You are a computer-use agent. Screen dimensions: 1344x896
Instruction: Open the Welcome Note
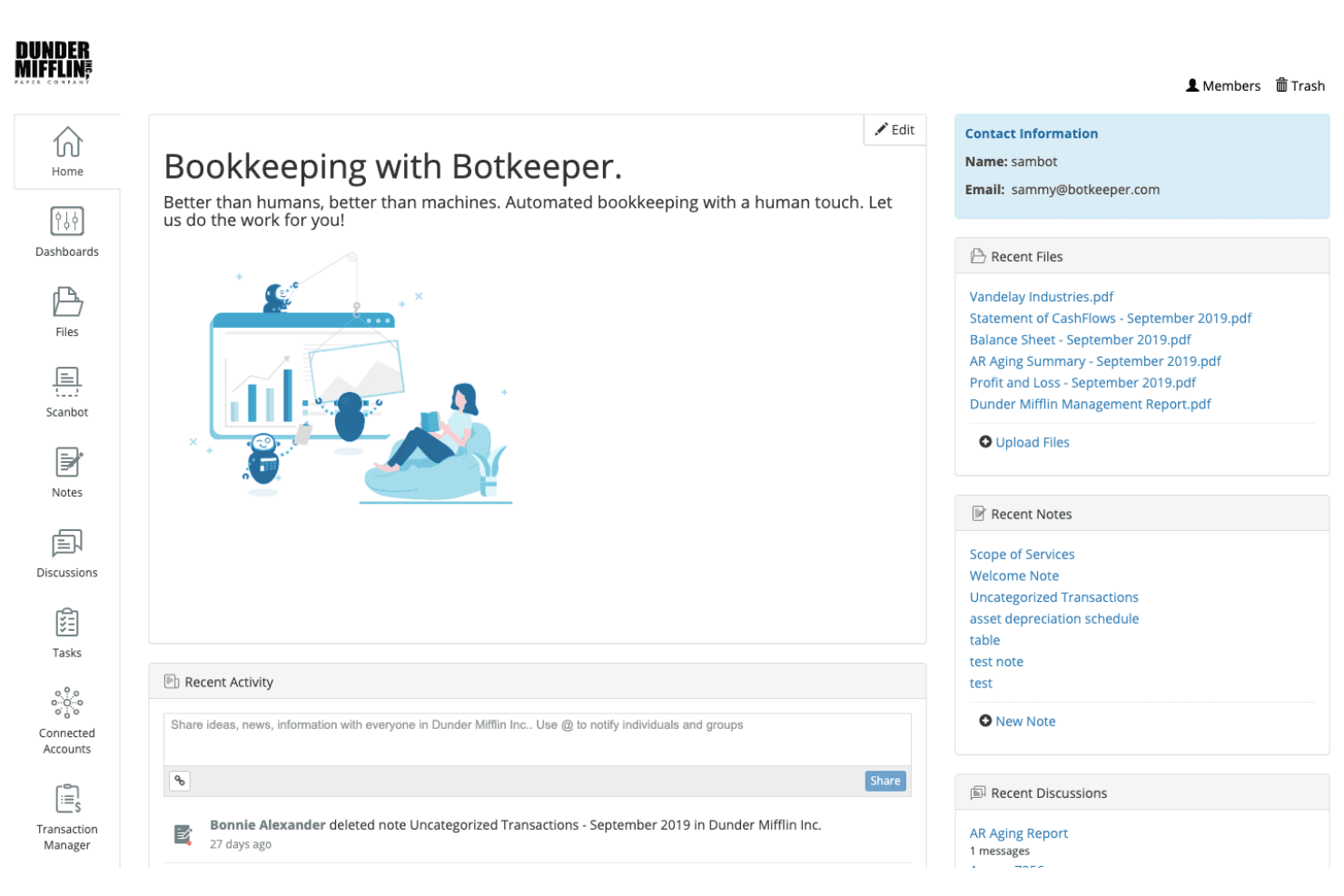point(1014,576)
